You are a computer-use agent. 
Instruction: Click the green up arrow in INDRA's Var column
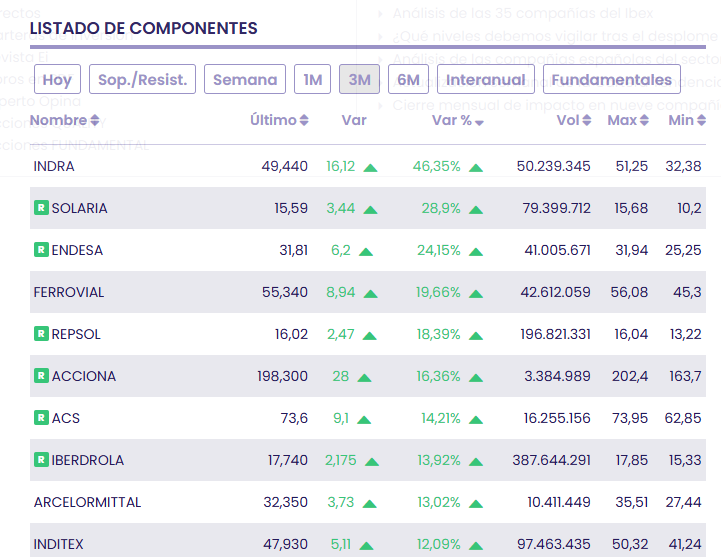[371, 167]
